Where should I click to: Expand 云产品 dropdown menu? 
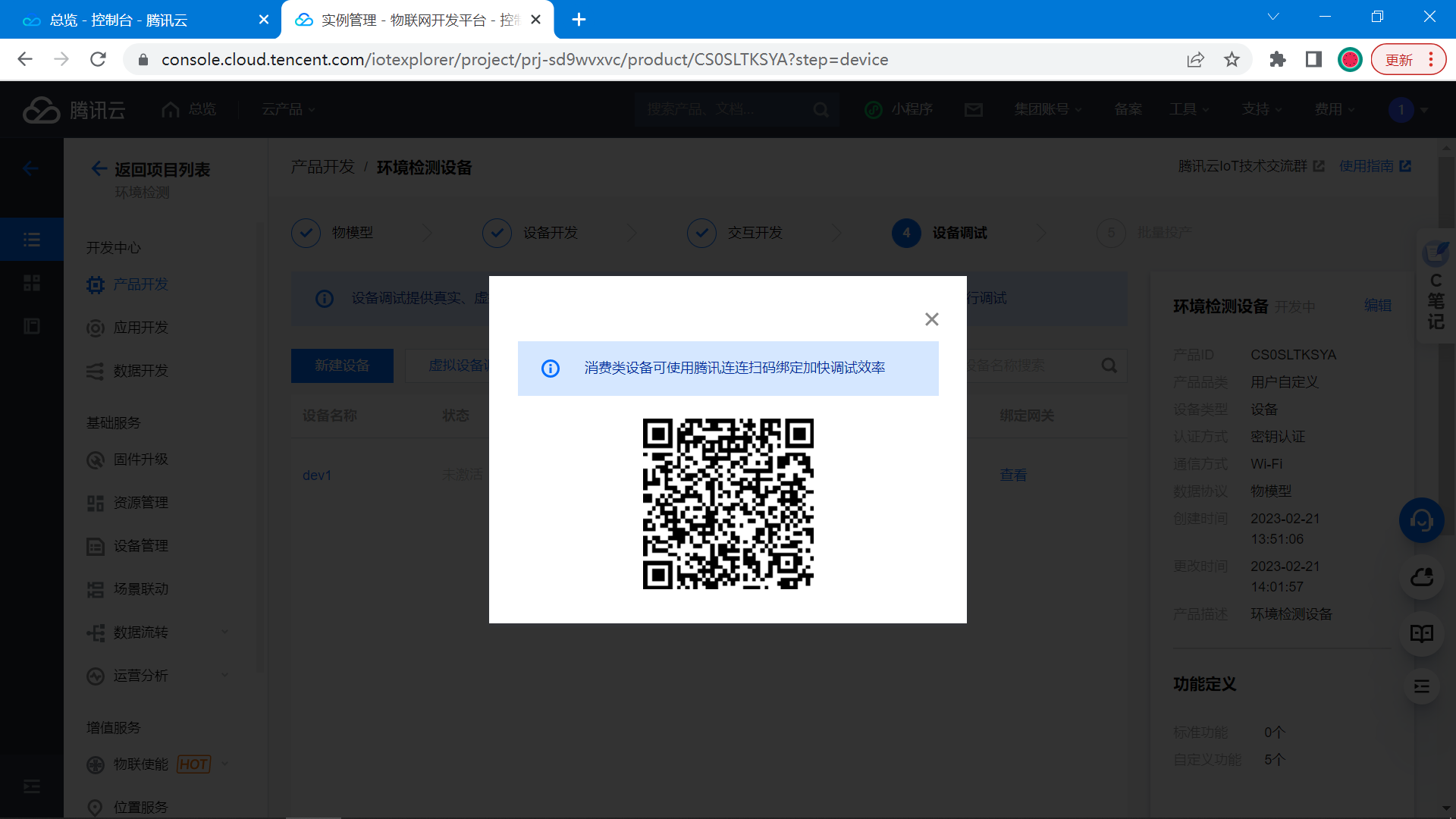288,110
